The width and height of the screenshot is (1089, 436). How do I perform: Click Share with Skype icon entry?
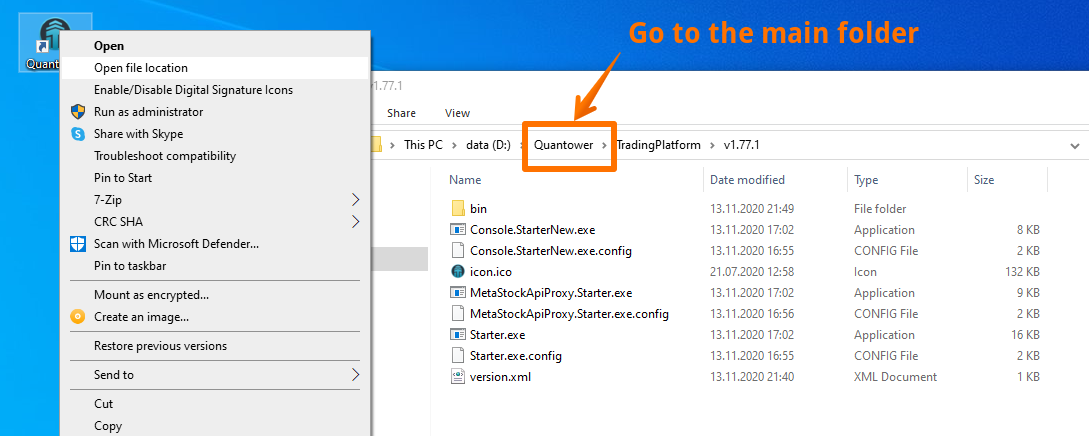coord(78,134)
